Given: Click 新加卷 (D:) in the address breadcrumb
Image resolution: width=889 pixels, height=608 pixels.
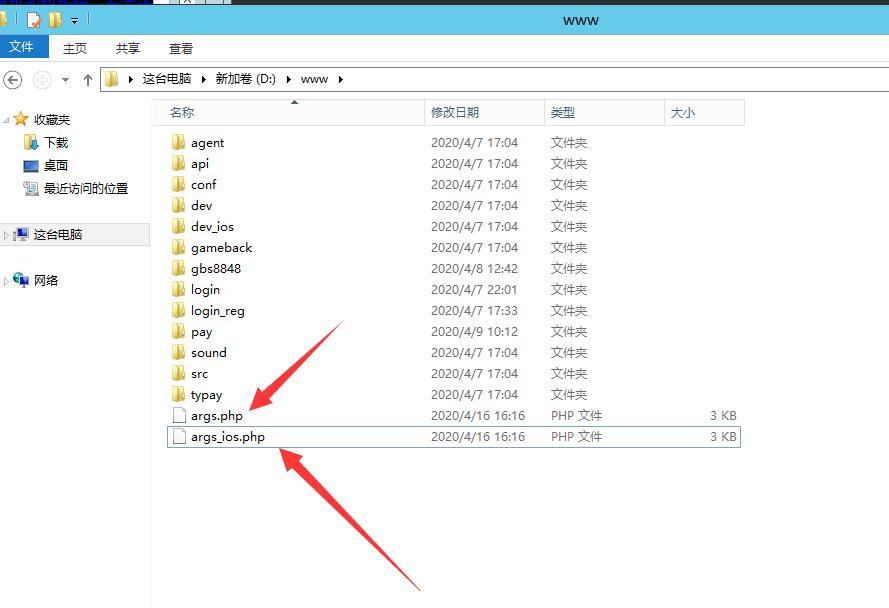Looking at the screenshot, I should (x=245, y=79).
